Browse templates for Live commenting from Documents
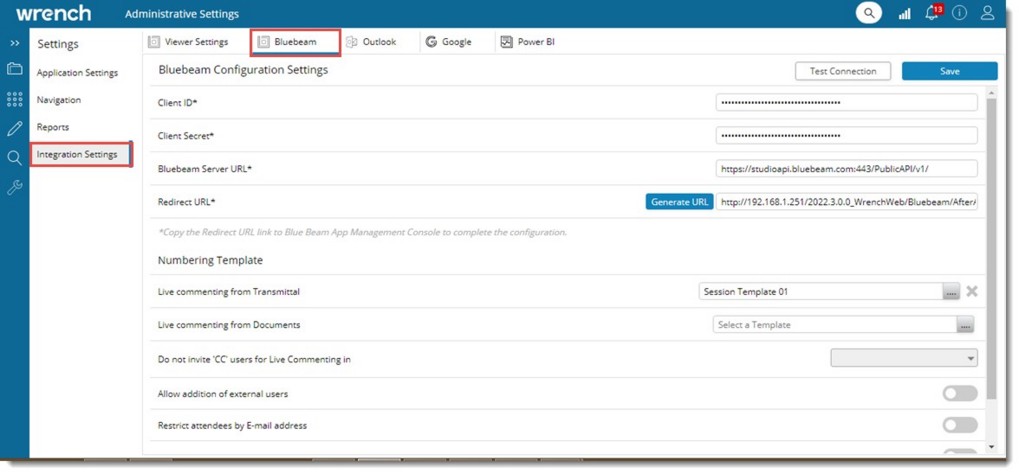Screen dimensions: 1019x474 pyautogui.click(x=964, y=325)
